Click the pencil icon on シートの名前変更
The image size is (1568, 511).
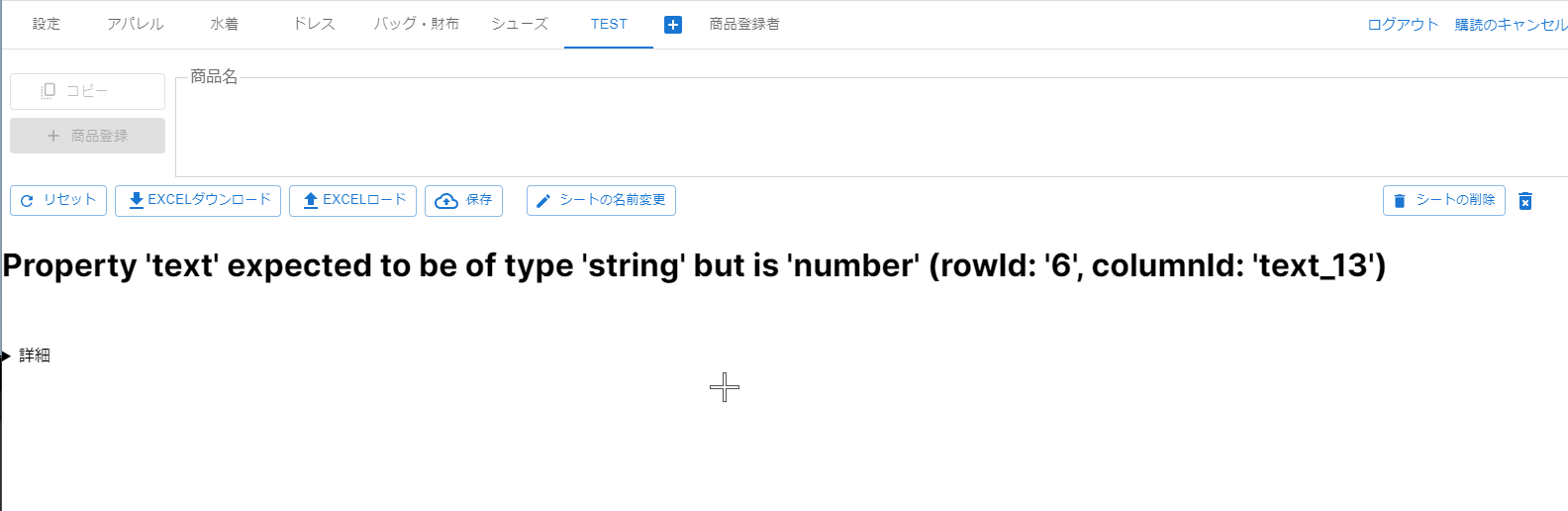tap(543, 201)
